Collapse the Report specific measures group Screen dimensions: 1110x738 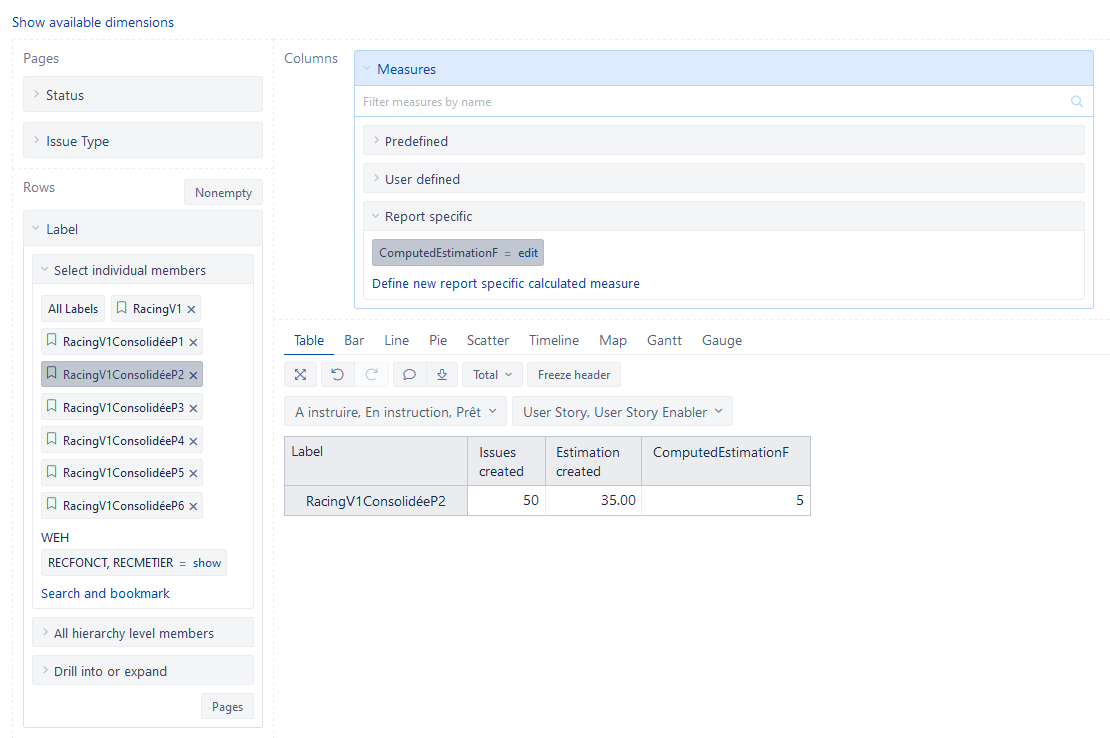[723, 217]
